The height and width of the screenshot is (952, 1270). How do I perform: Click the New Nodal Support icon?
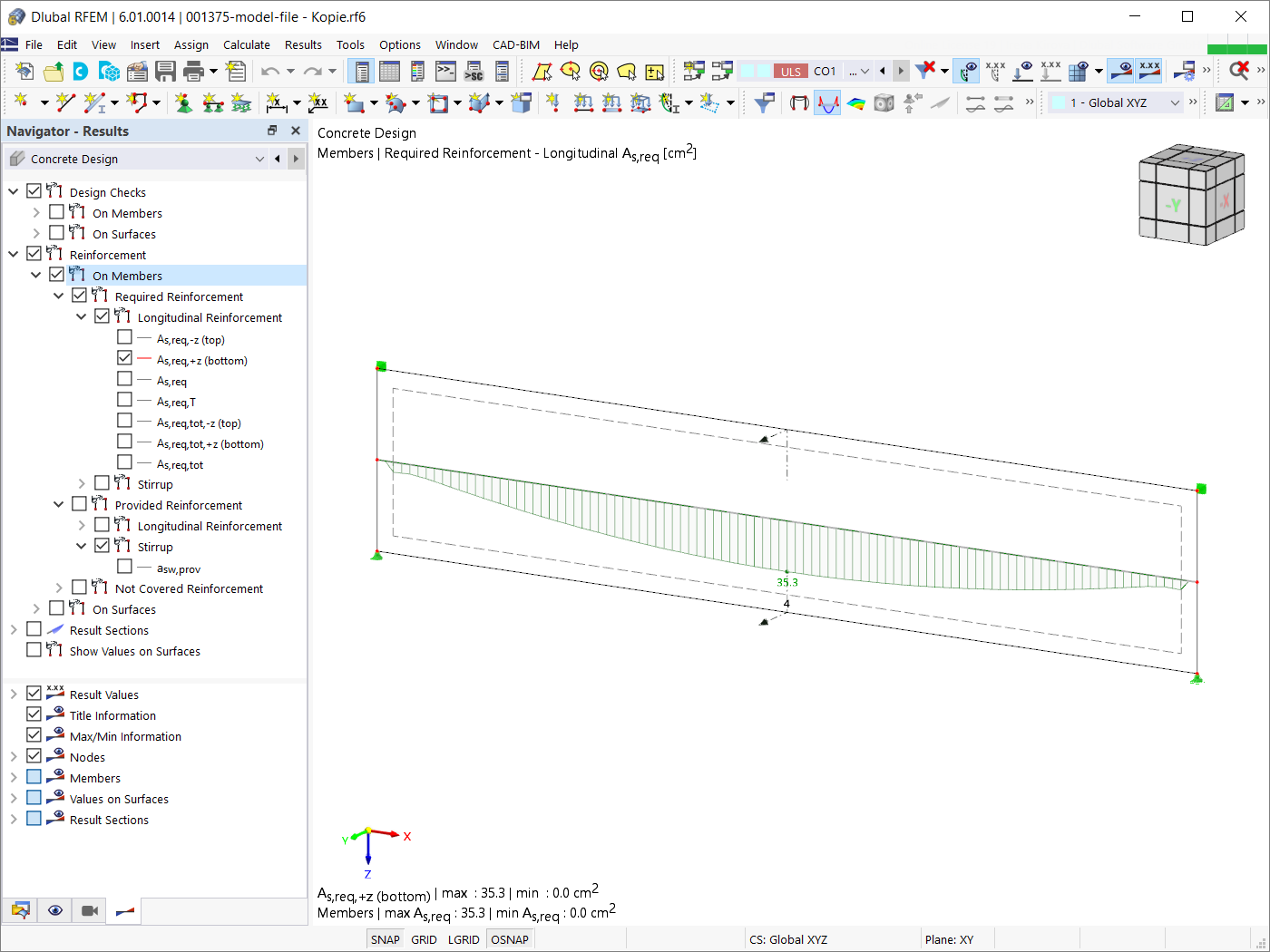point(183,102)
